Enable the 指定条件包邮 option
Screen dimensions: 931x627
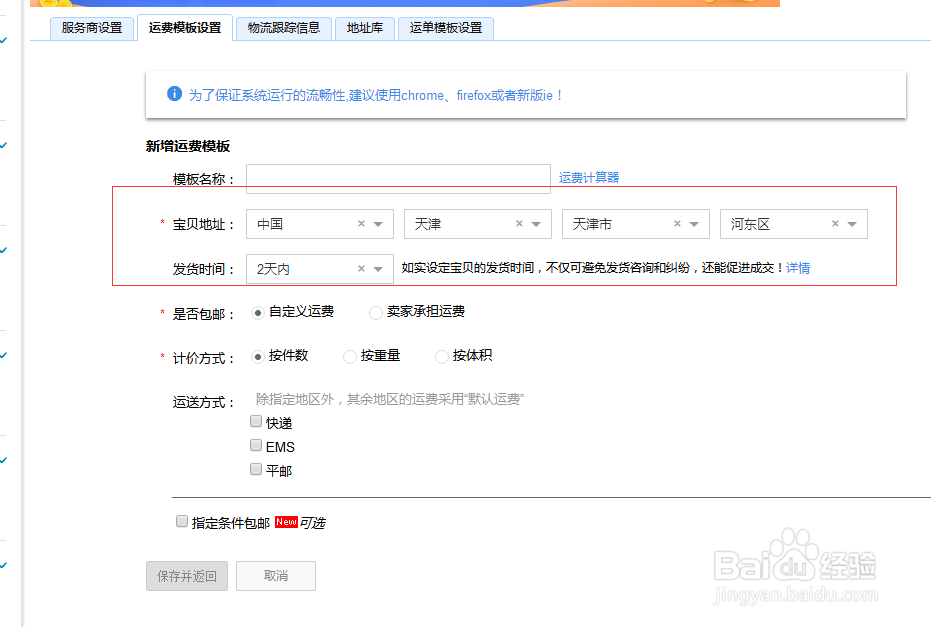coord(181,520)
